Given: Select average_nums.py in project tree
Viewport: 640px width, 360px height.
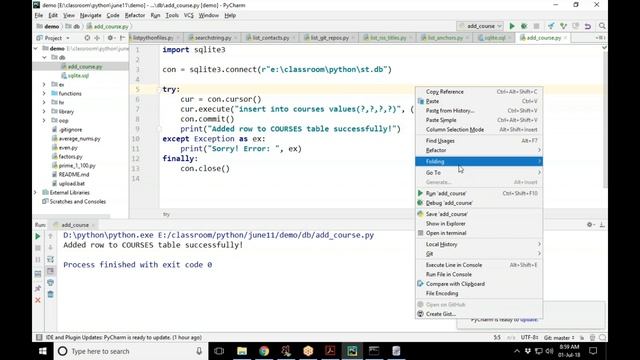Looking at the screenshot, I should [x=79, y=138].
